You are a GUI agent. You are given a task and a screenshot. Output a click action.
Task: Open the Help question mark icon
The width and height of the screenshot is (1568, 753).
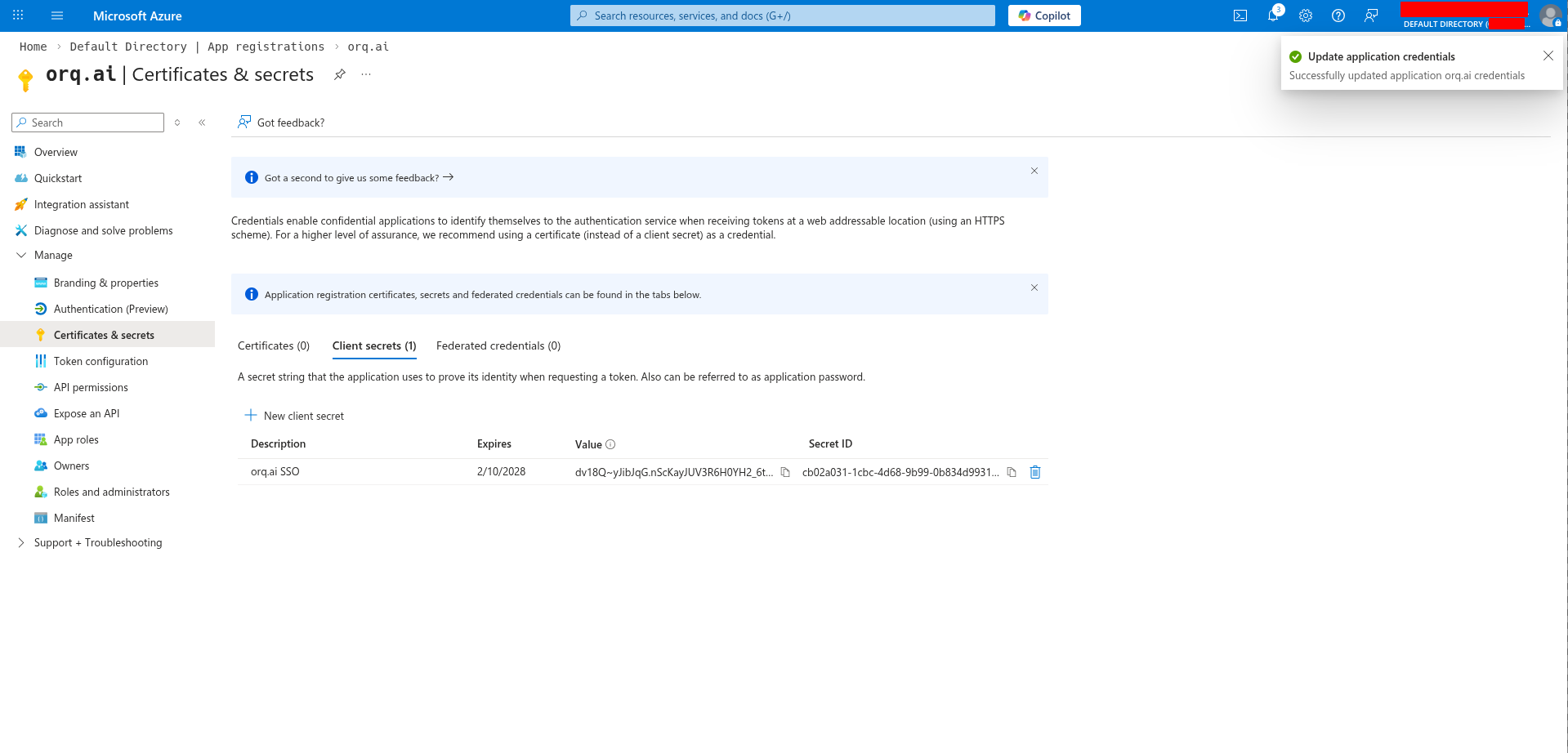click(x=1338, y=16)
